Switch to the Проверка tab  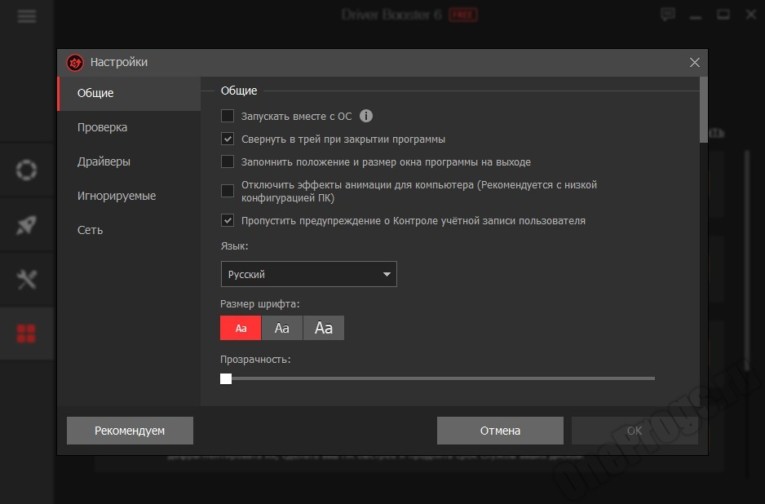(x=129, y=127)
